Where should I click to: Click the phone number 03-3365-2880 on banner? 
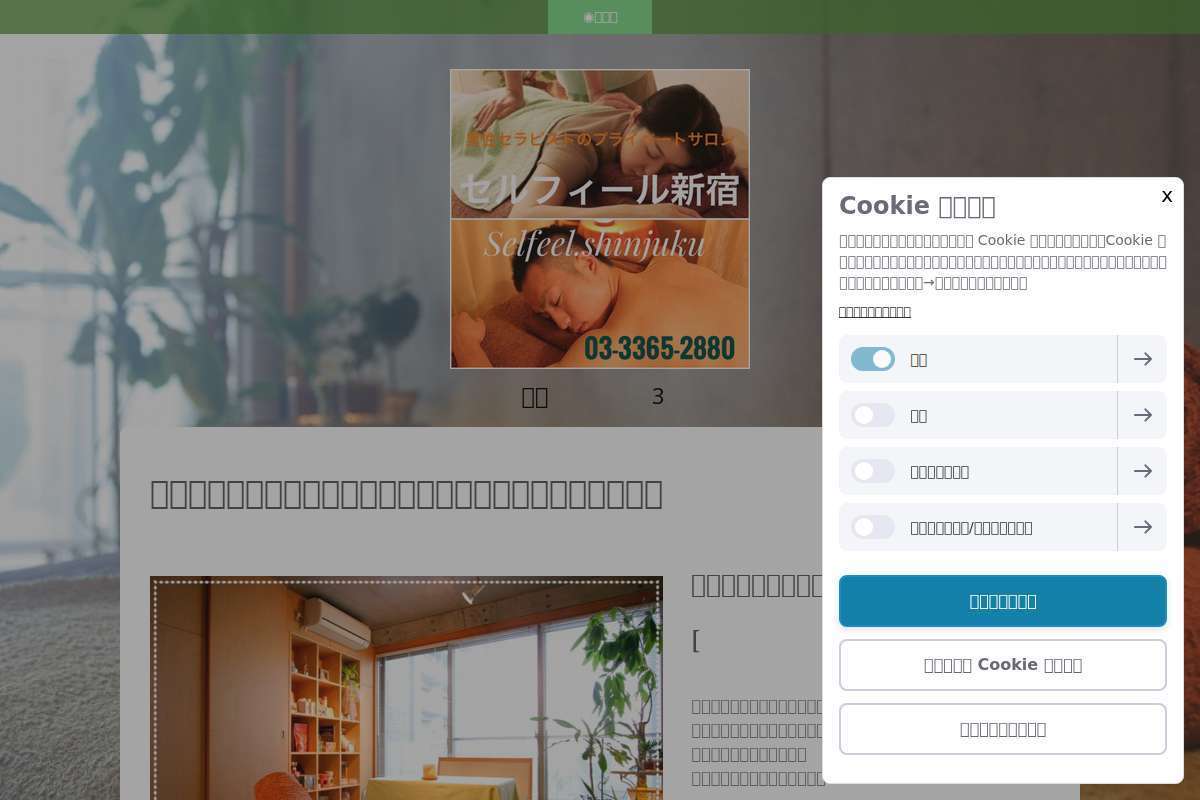(660, 348)
